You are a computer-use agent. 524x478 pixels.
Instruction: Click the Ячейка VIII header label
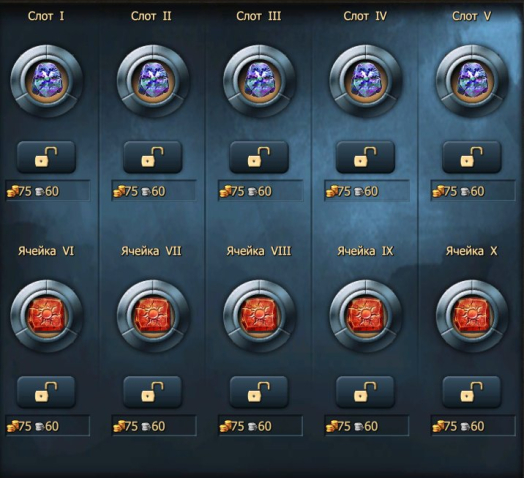pyautogui.click(x=259, y=251)
